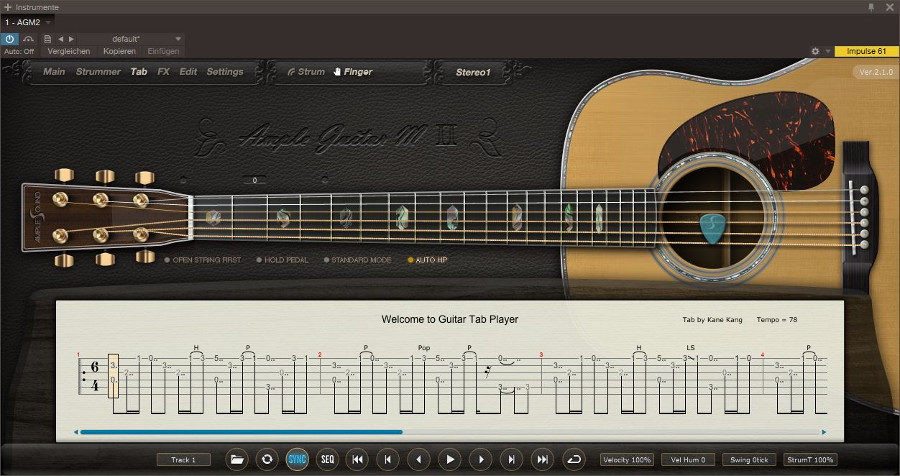
Task: Toggle OPEN STRING FIRST option
Action: point(203,260)
